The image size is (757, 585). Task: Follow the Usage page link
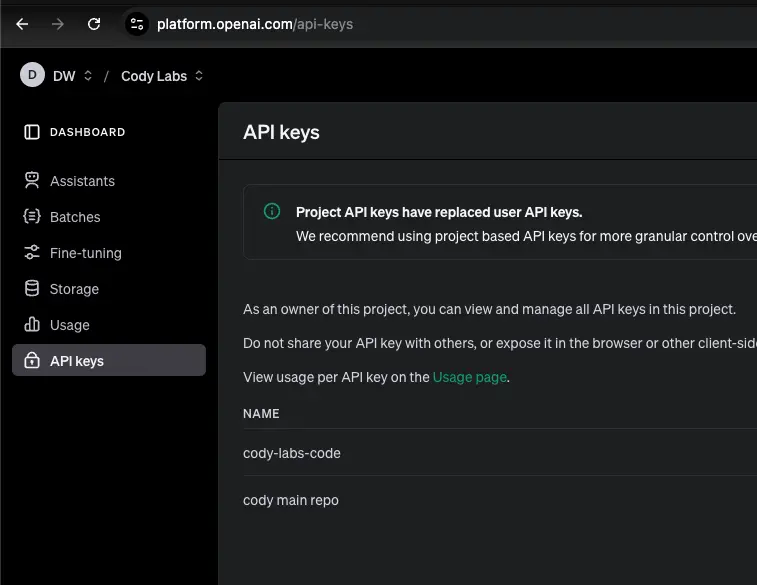pos(470,377)
